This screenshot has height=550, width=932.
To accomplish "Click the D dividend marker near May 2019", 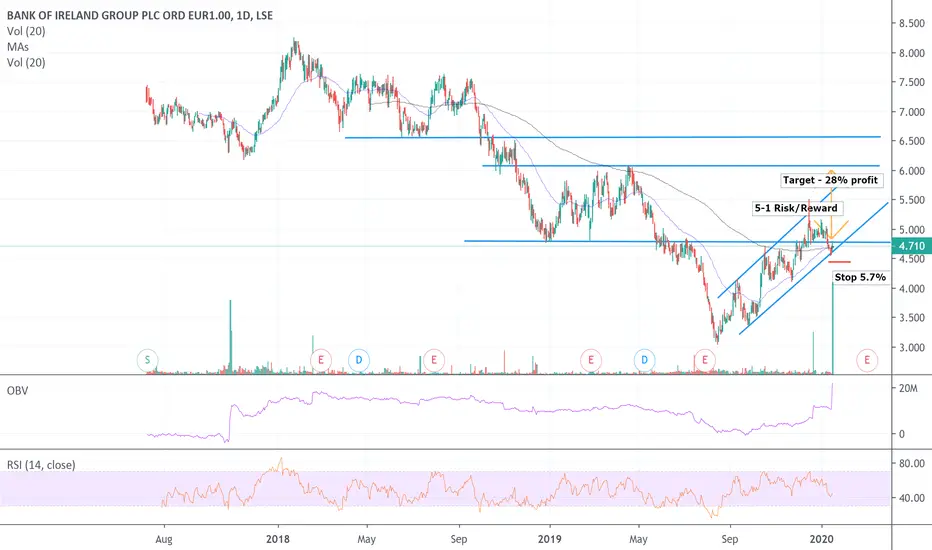I will 644,360.
